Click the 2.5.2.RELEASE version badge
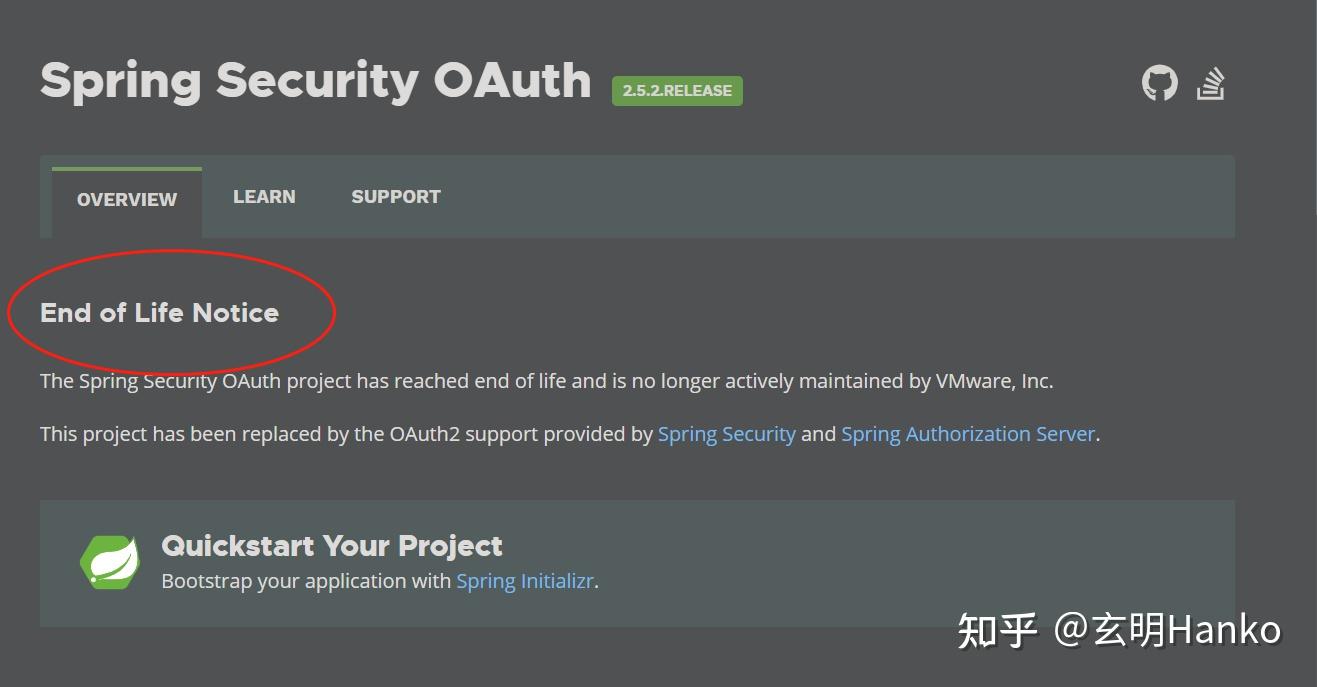 coord(677,90)
